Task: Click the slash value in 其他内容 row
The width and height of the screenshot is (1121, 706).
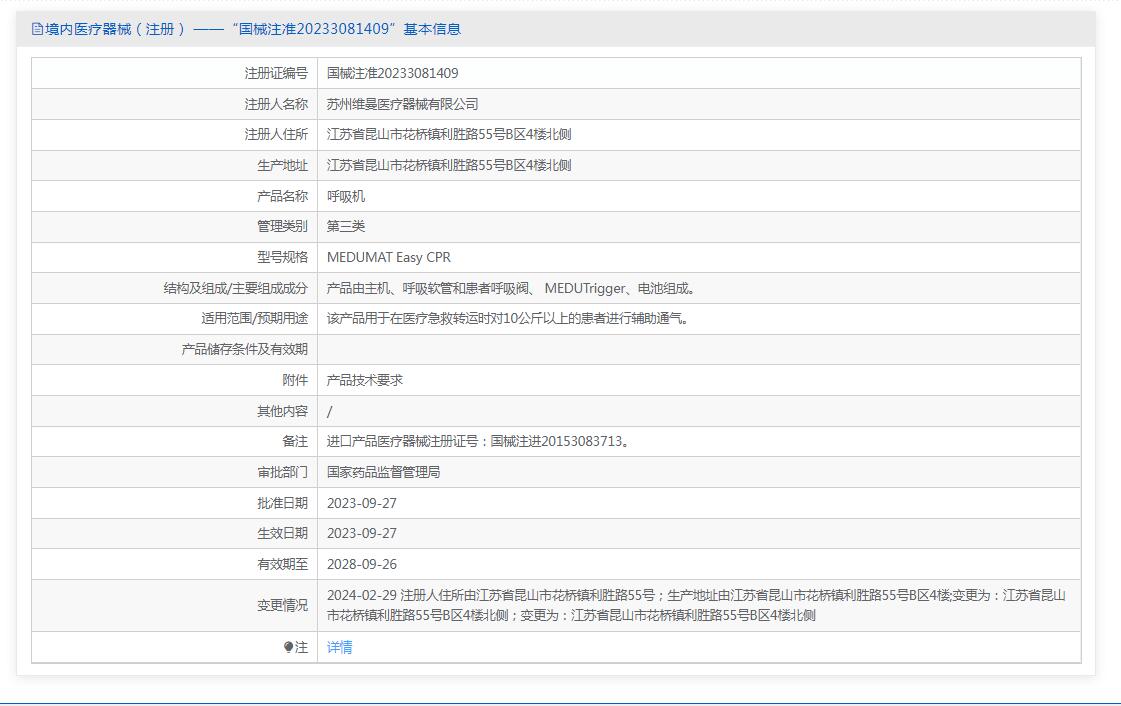Action: [330, 412]
